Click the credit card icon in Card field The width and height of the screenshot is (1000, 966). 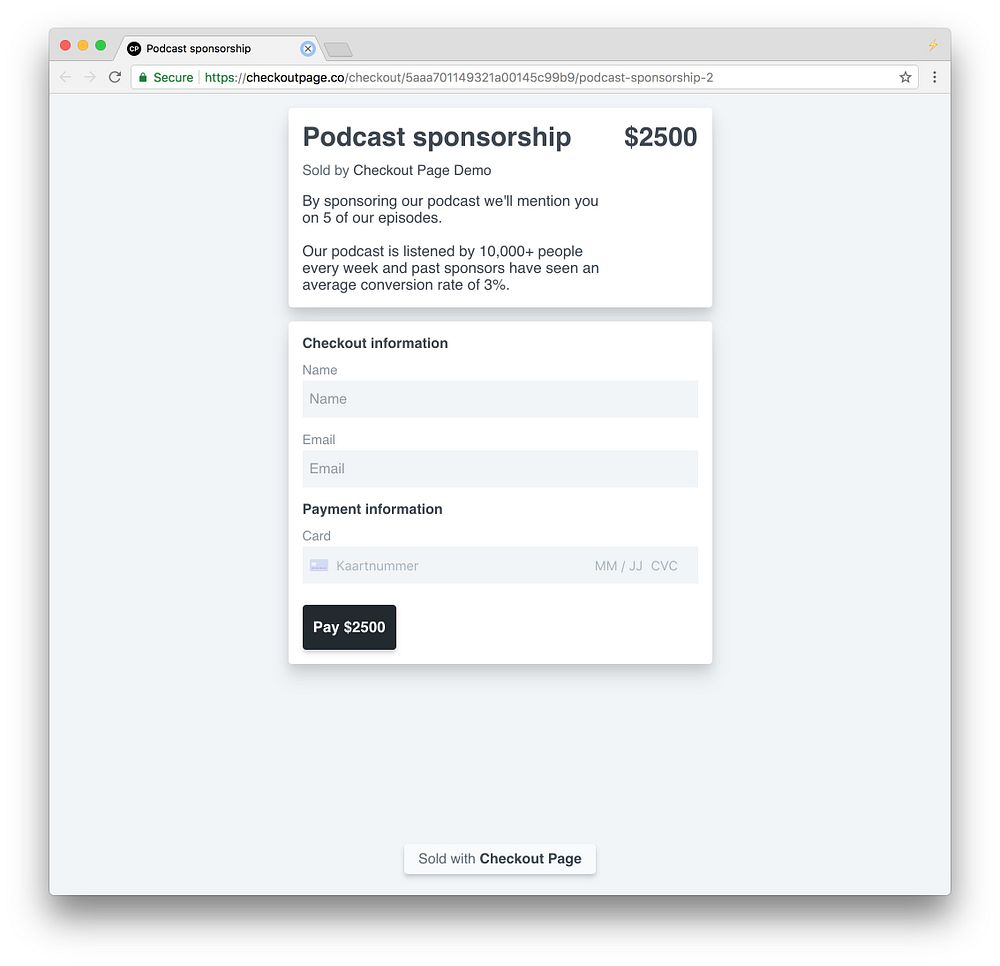pos(319,566)
